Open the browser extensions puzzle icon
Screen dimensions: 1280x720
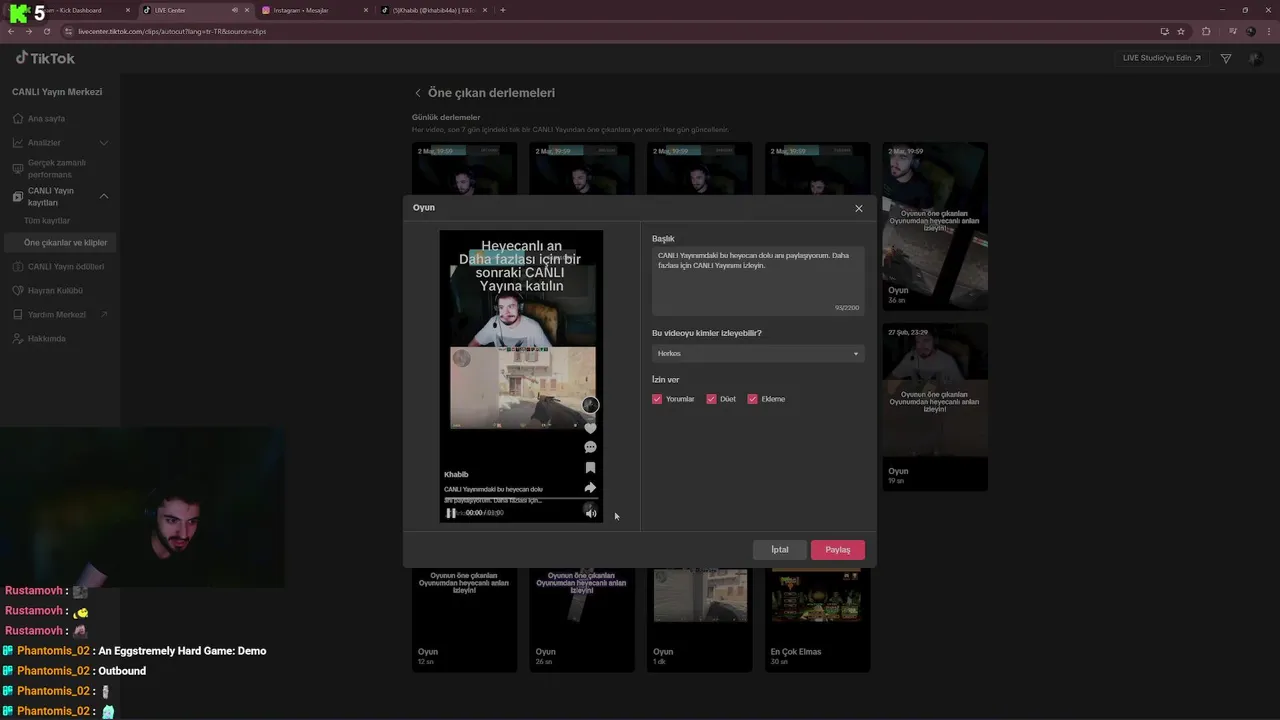[x=1206, y=31]
